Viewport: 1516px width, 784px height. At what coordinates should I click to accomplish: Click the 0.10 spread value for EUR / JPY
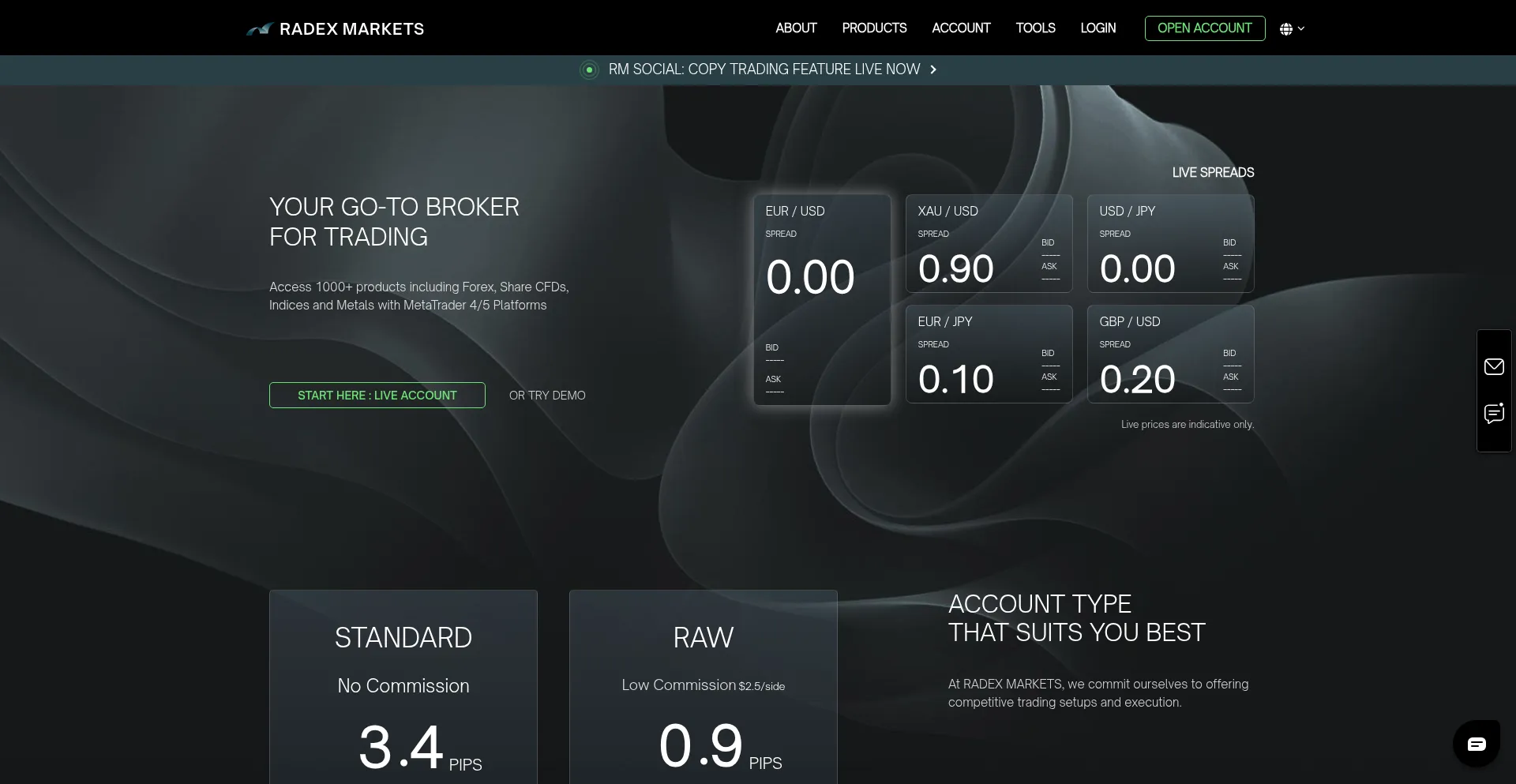pyautogui.click(x=956, y=380)
